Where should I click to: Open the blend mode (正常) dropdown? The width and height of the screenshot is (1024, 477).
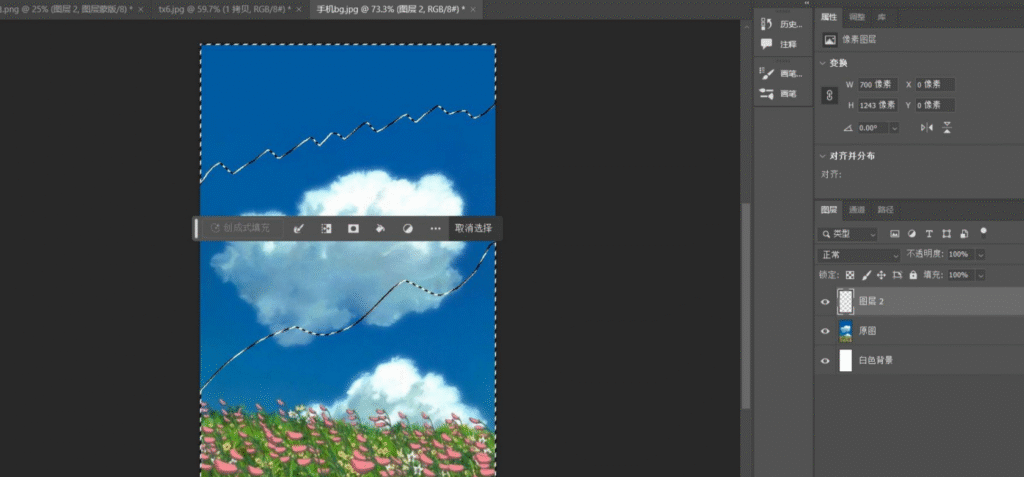[x=859, y=255]
